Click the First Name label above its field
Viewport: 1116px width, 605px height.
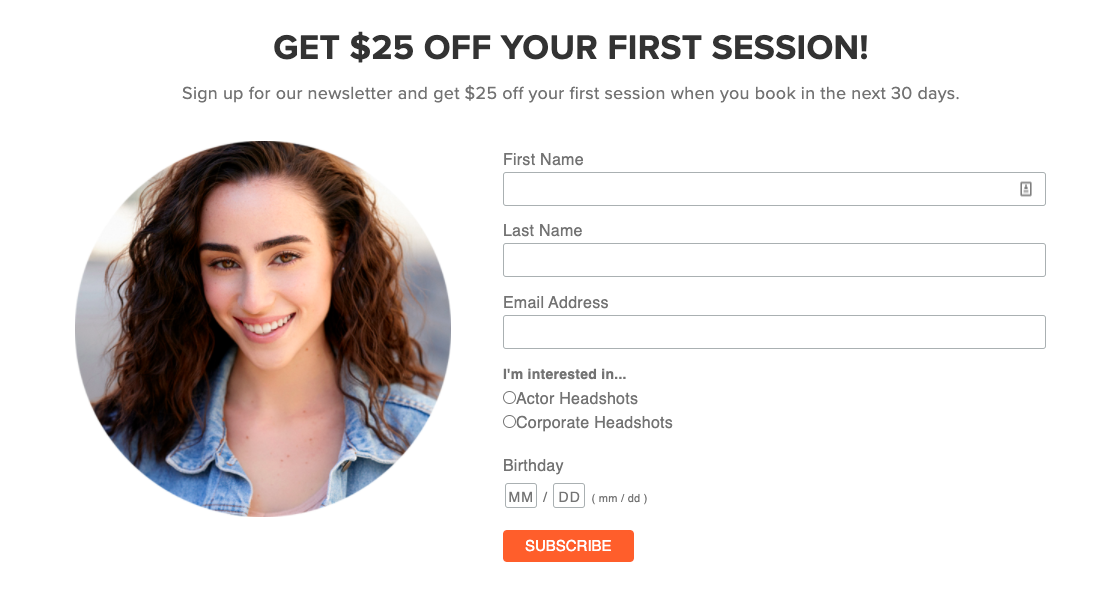543,159
